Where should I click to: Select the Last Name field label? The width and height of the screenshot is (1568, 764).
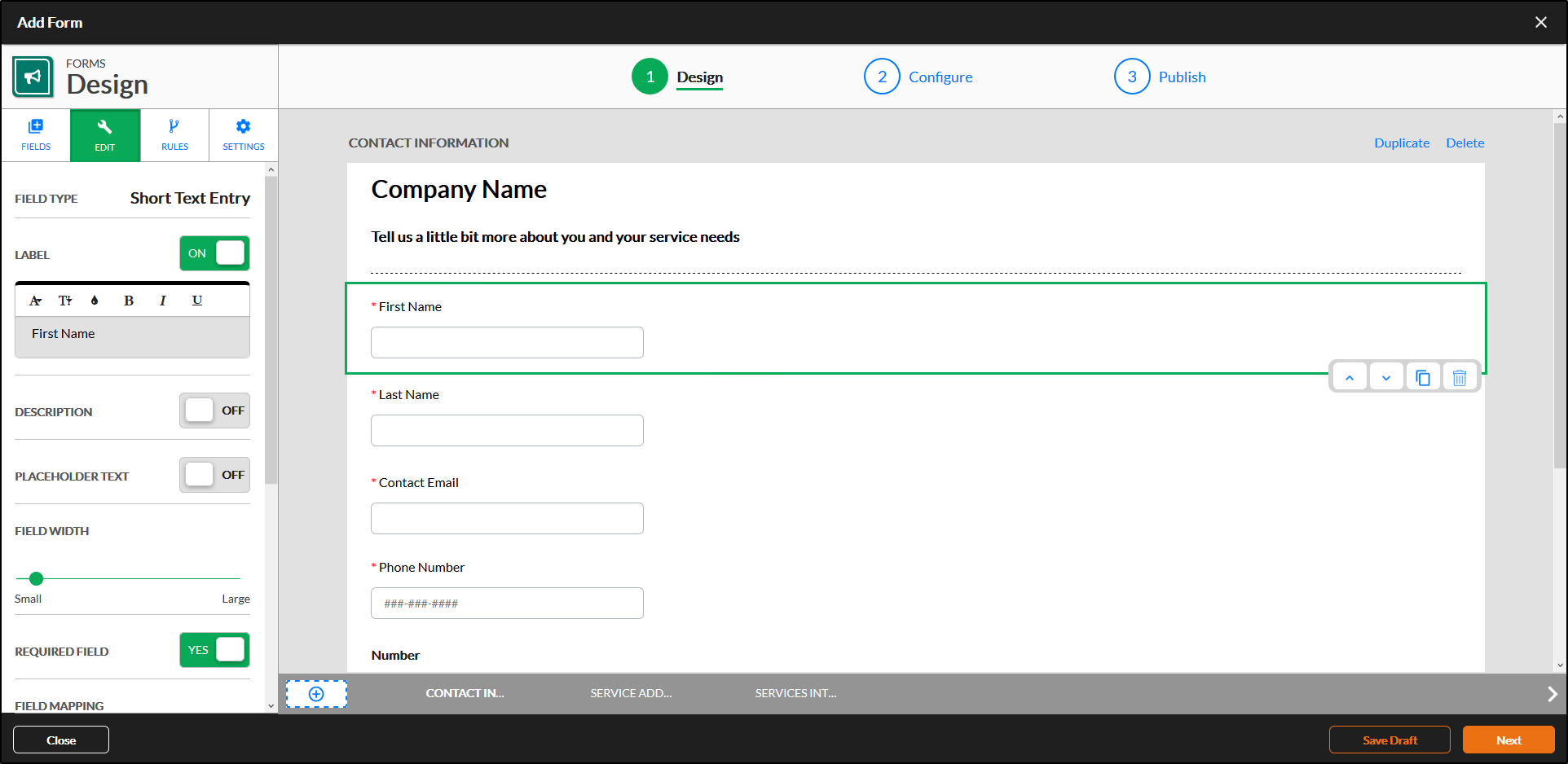pyautogui.click(x=408, y=395)
